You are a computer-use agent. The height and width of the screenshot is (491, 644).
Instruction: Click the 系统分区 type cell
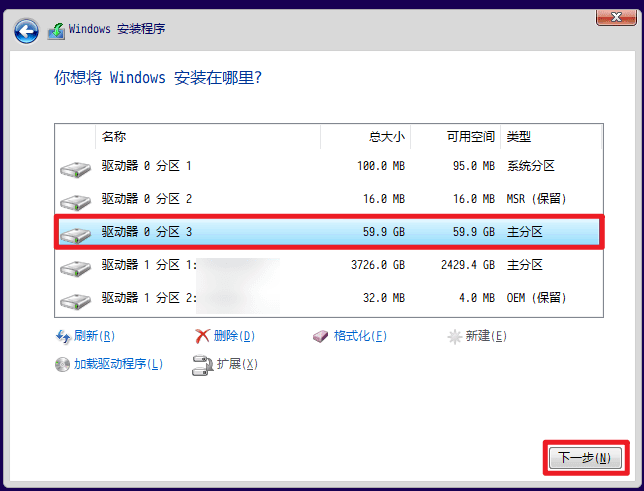pyautogui.click(x=531, y=166)
